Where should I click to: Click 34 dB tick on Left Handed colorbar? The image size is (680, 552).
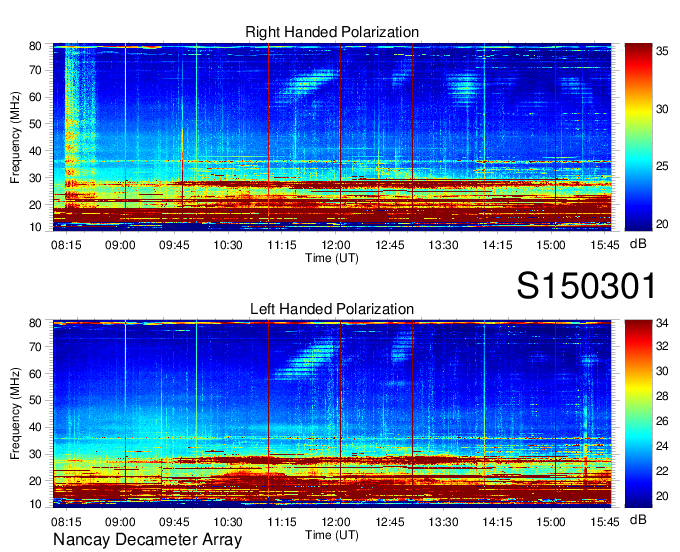(662, 323)
